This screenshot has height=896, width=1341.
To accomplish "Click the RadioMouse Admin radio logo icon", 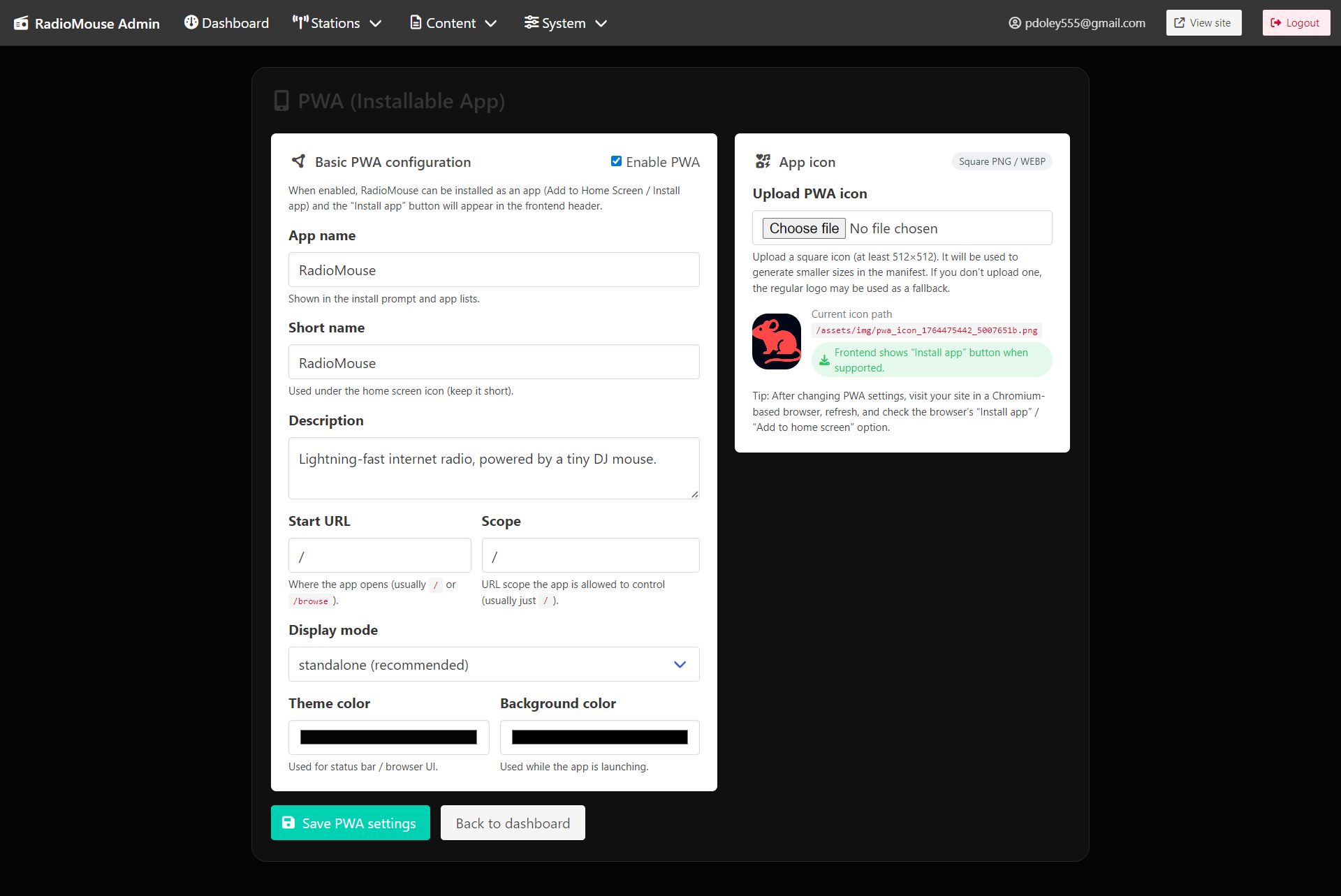I will click(21, 23).
